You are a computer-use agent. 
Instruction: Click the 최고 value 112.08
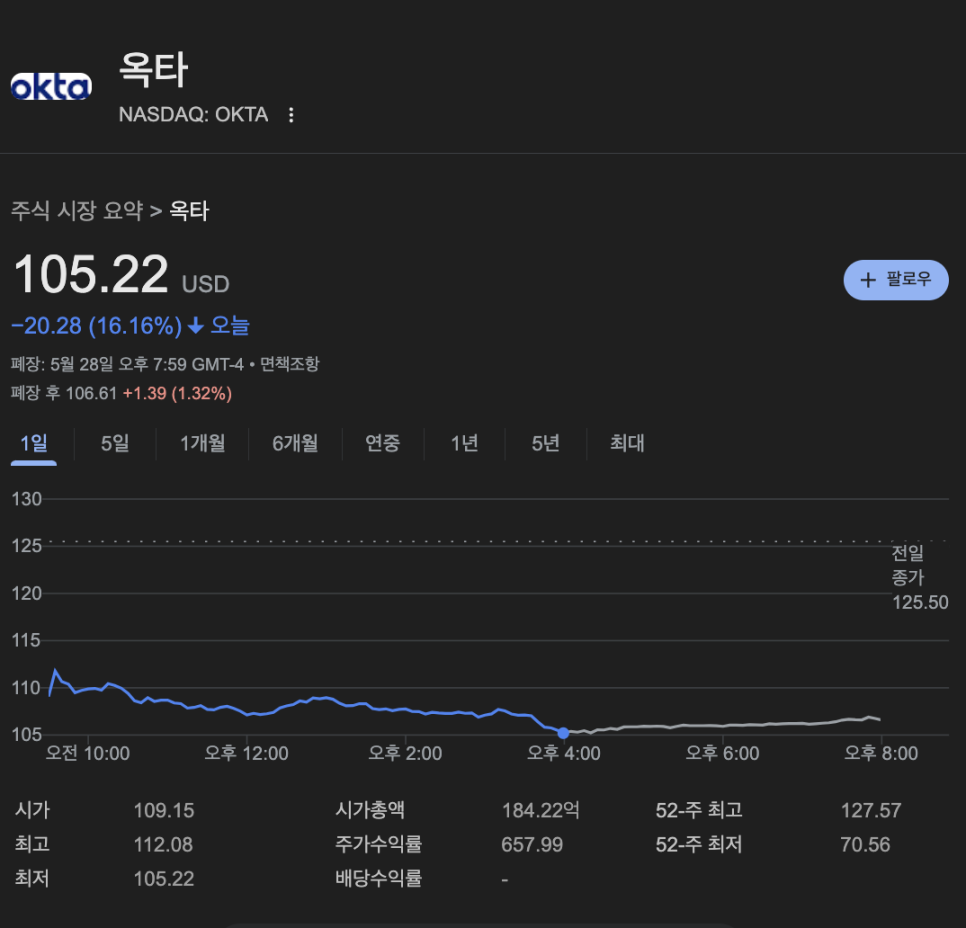[163, 844]
